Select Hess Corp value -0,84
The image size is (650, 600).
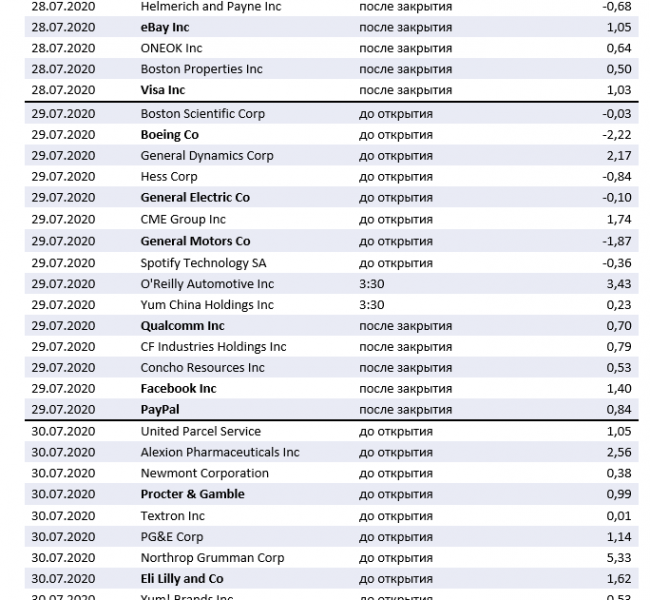click(617, 177)
